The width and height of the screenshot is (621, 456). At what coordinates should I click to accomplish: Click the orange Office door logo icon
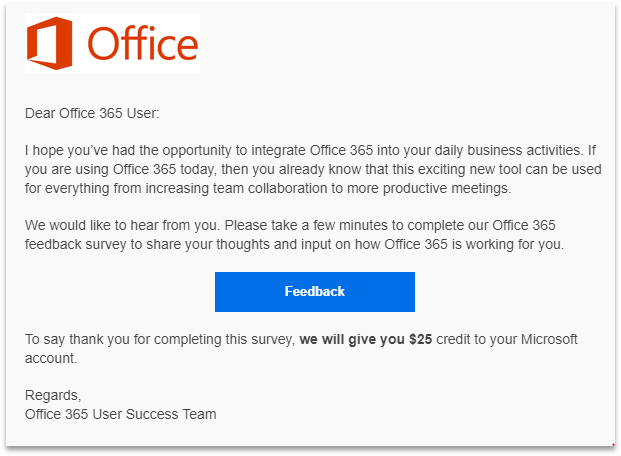tap(50, 43)
